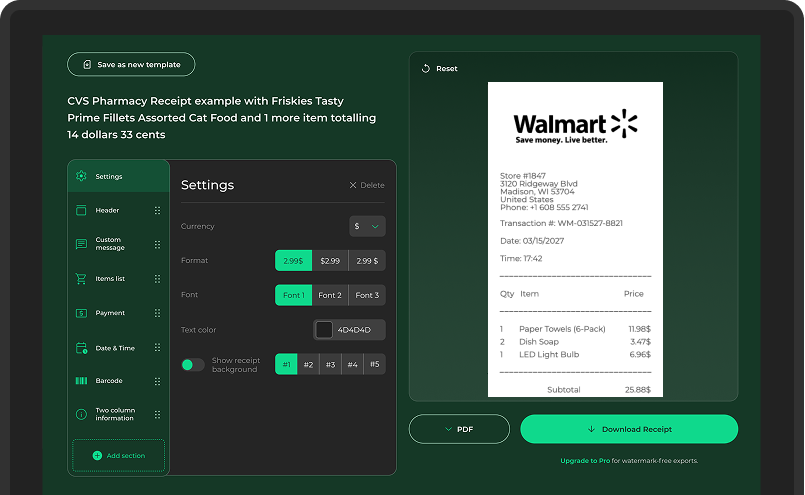This screenshot has width=805, height=495.
Task: Click the Header section icon
Action: 81,210
